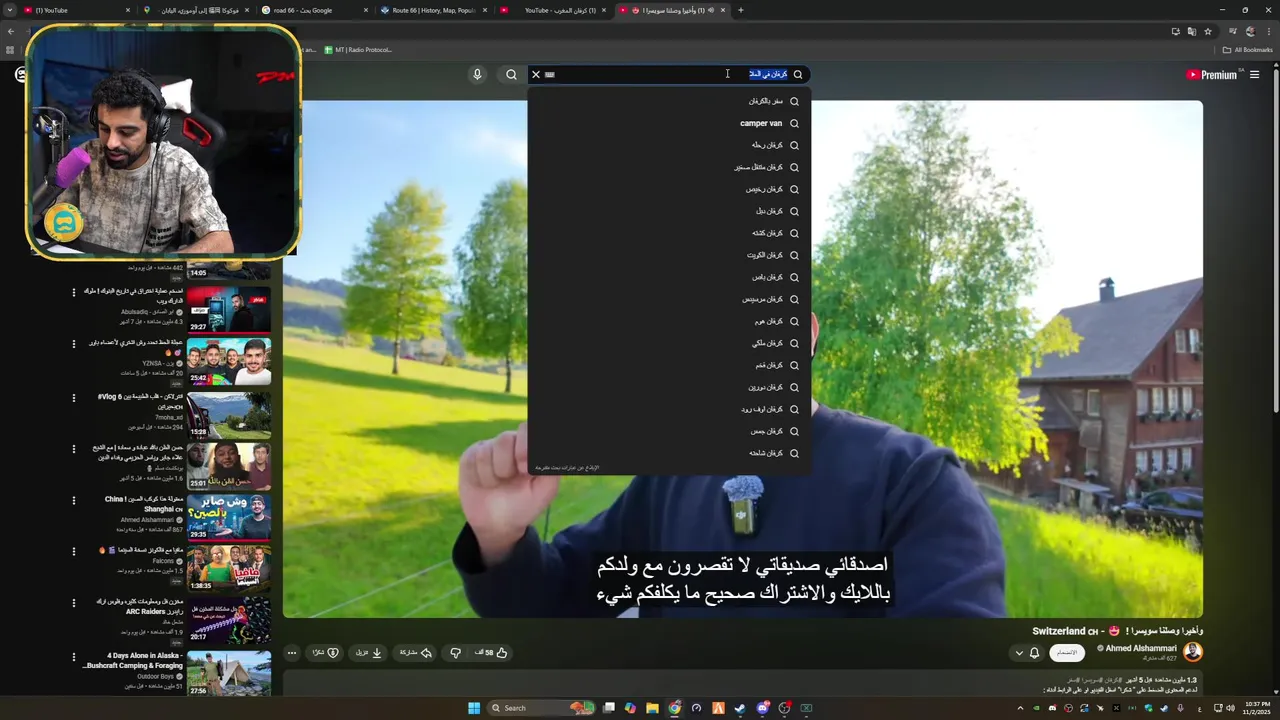The image size is (1280, 720).
Task: Open the China Shanghai 29:35 video thumbnail
Action: tap(229, 517)
